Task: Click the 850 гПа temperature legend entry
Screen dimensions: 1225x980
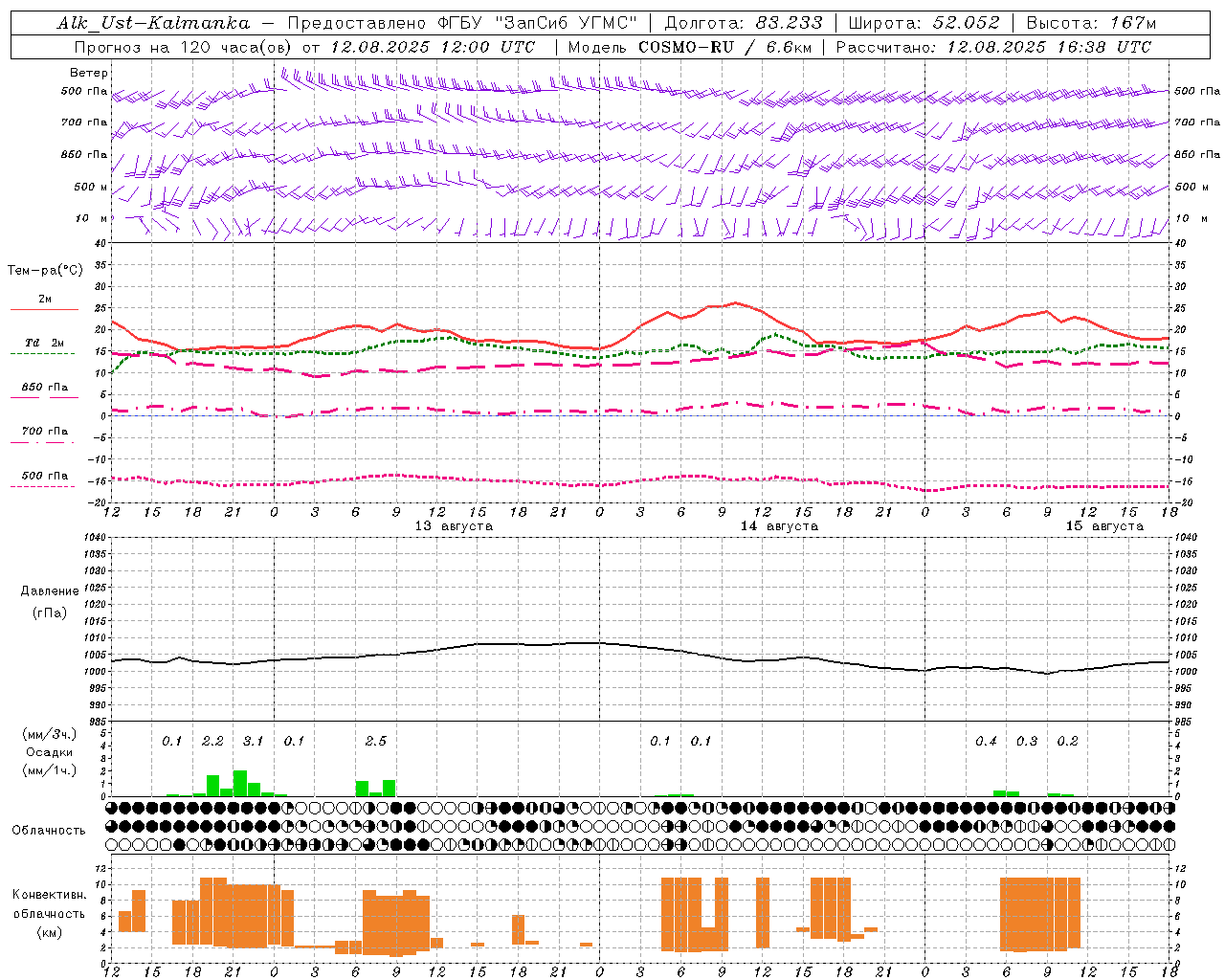Action: point(44,388)
